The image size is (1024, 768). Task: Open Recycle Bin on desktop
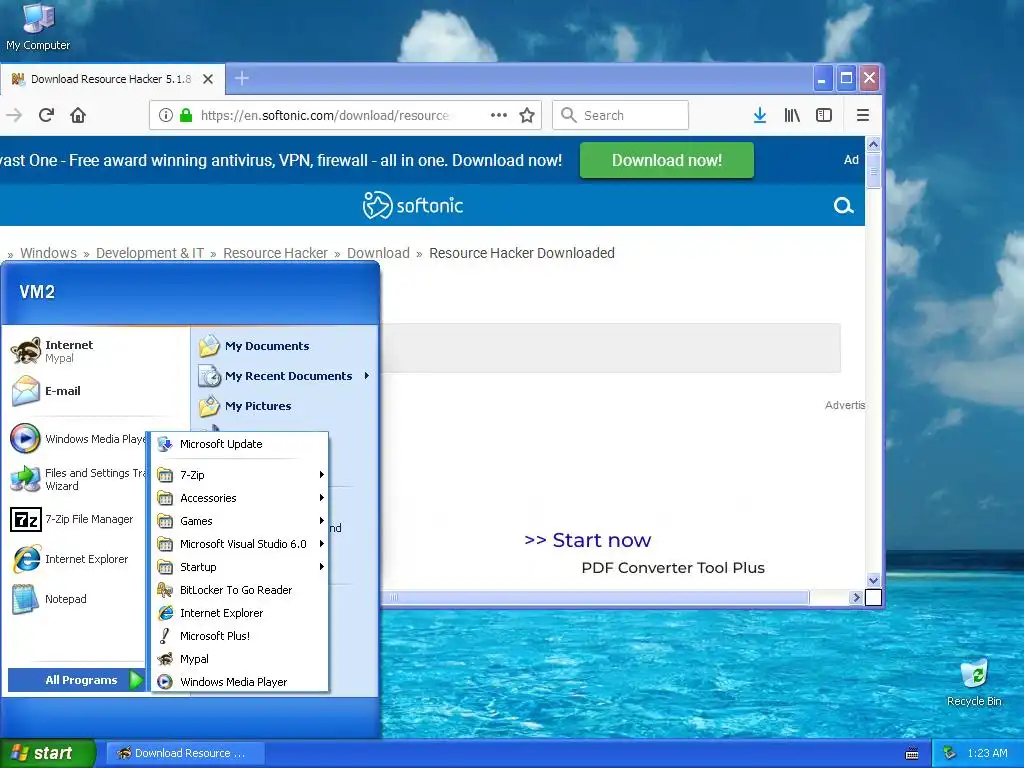click(974, 683)
